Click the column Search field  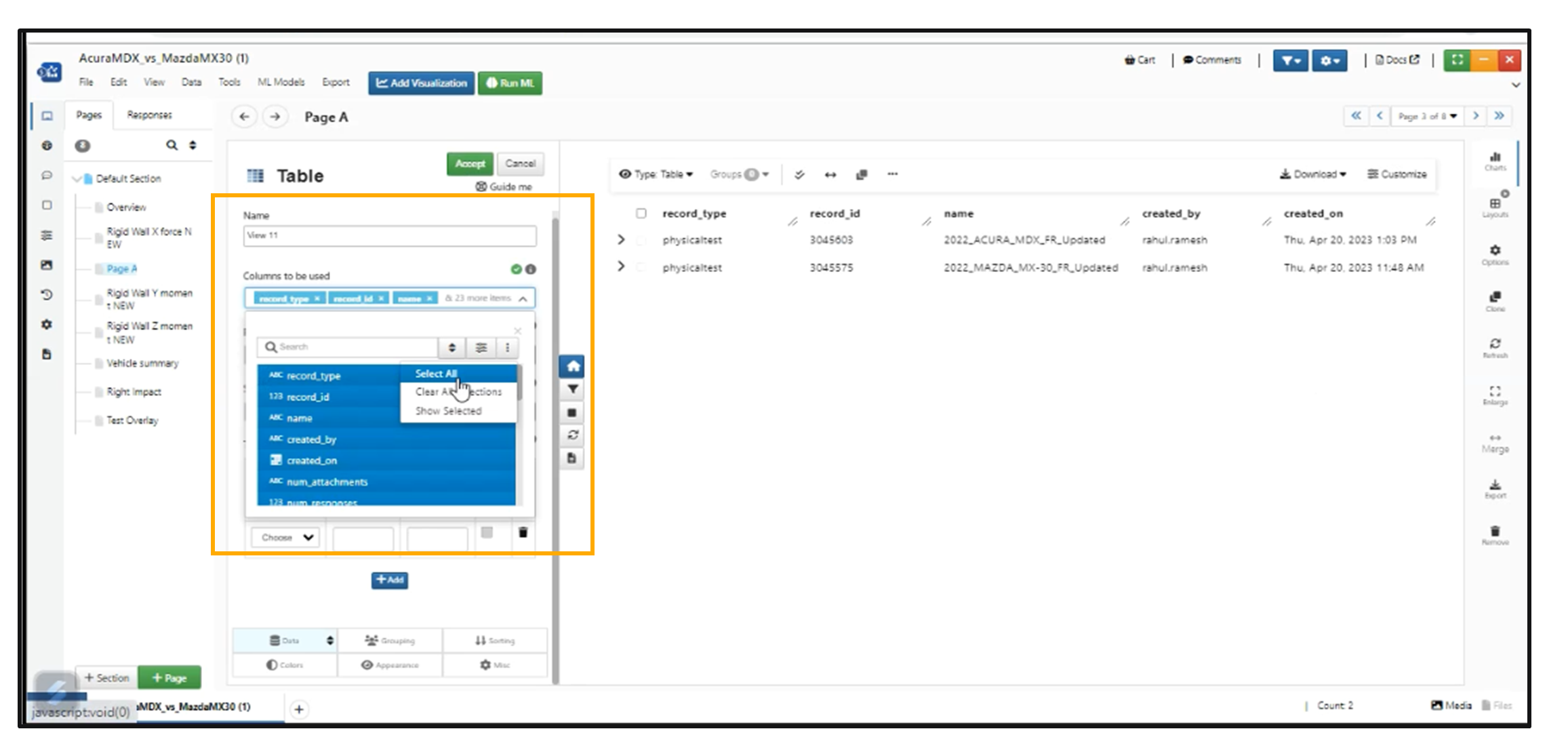click(x=347, y=347)
